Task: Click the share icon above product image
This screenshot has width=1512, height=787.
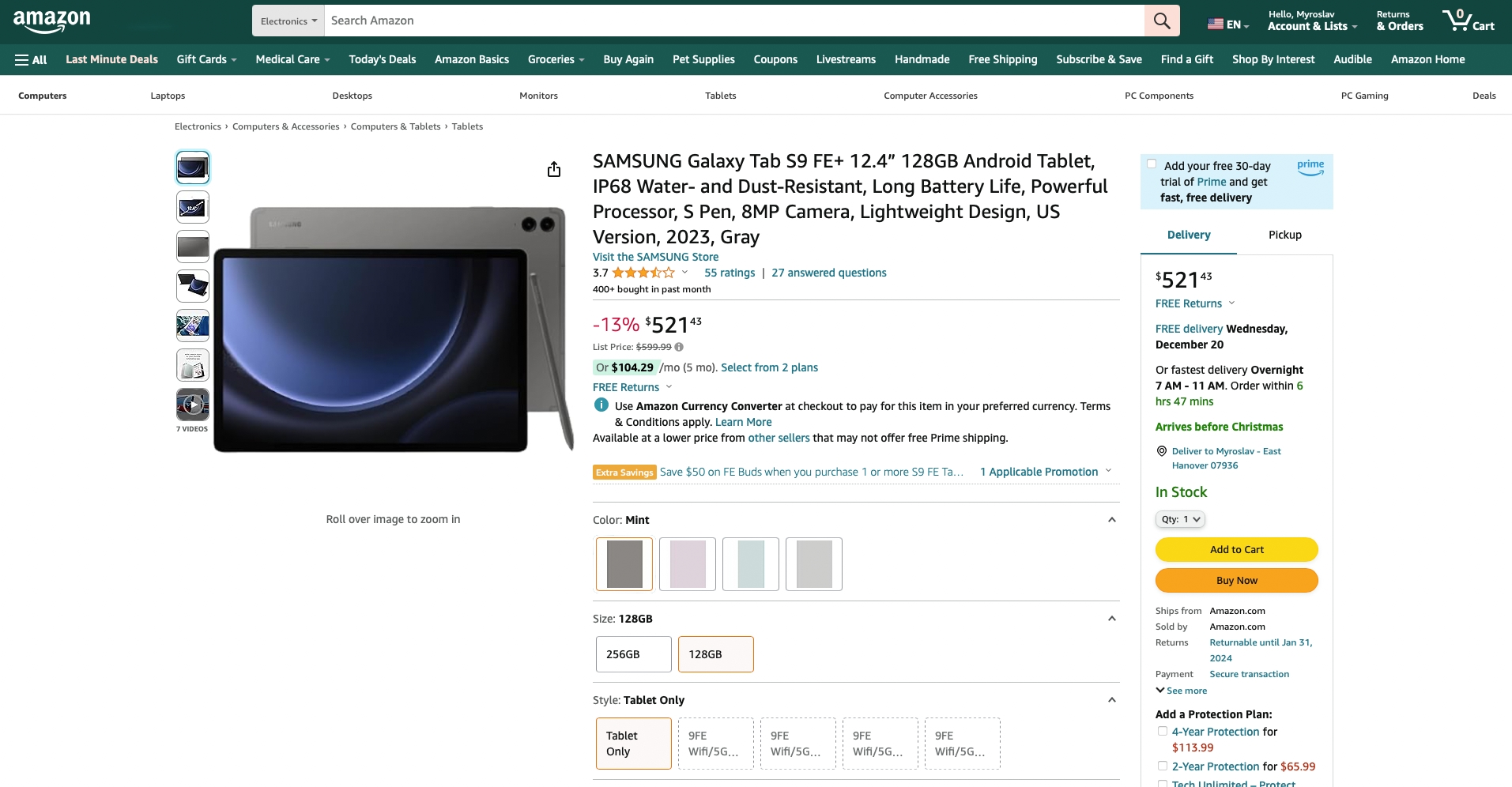Action: [554, 169]
